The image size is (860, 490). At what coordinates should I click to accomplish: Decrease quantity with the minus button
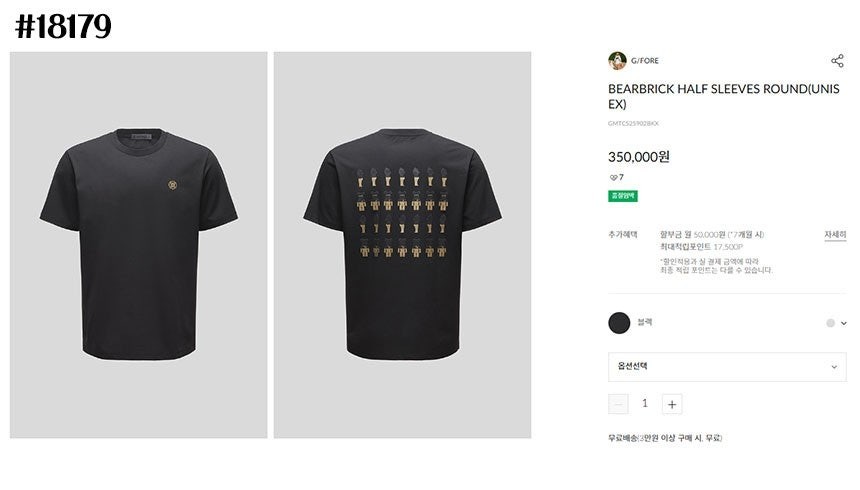pyautogui.click(x=618, y=404)
